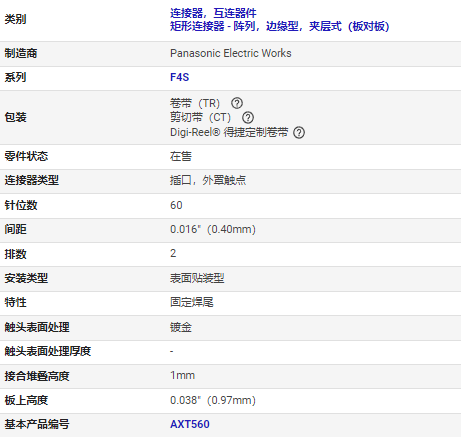Screen dimensions: 461x437
Task: Click the 包装 row label
Action: point(15,117)
